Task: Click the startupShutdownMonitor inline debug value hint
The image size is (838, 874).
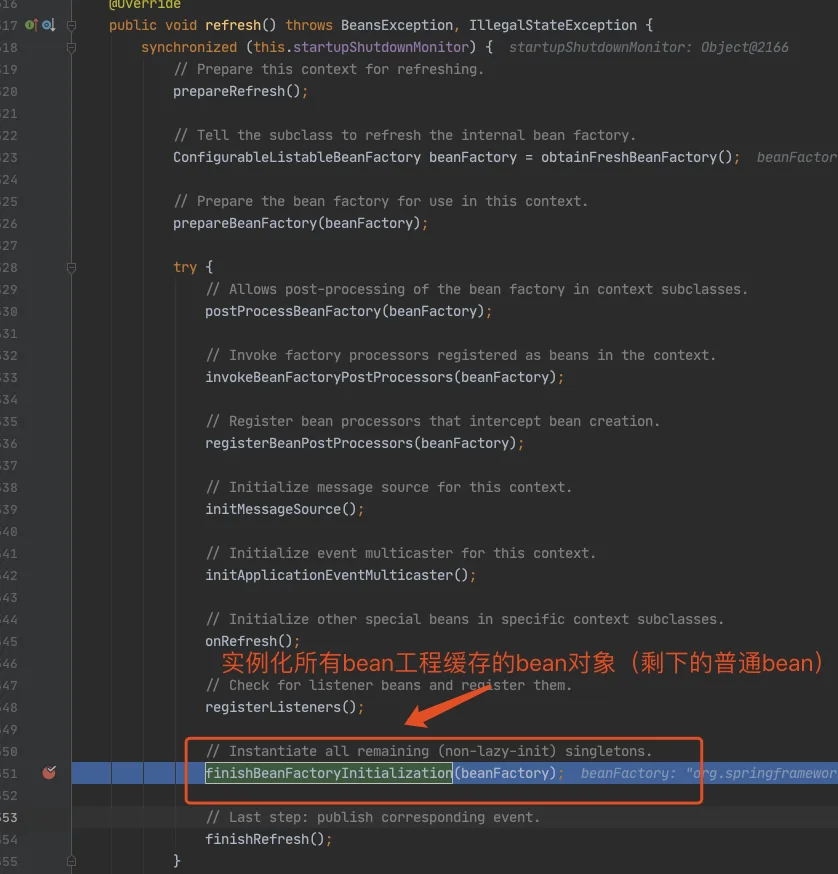Action: pos(648,47)
